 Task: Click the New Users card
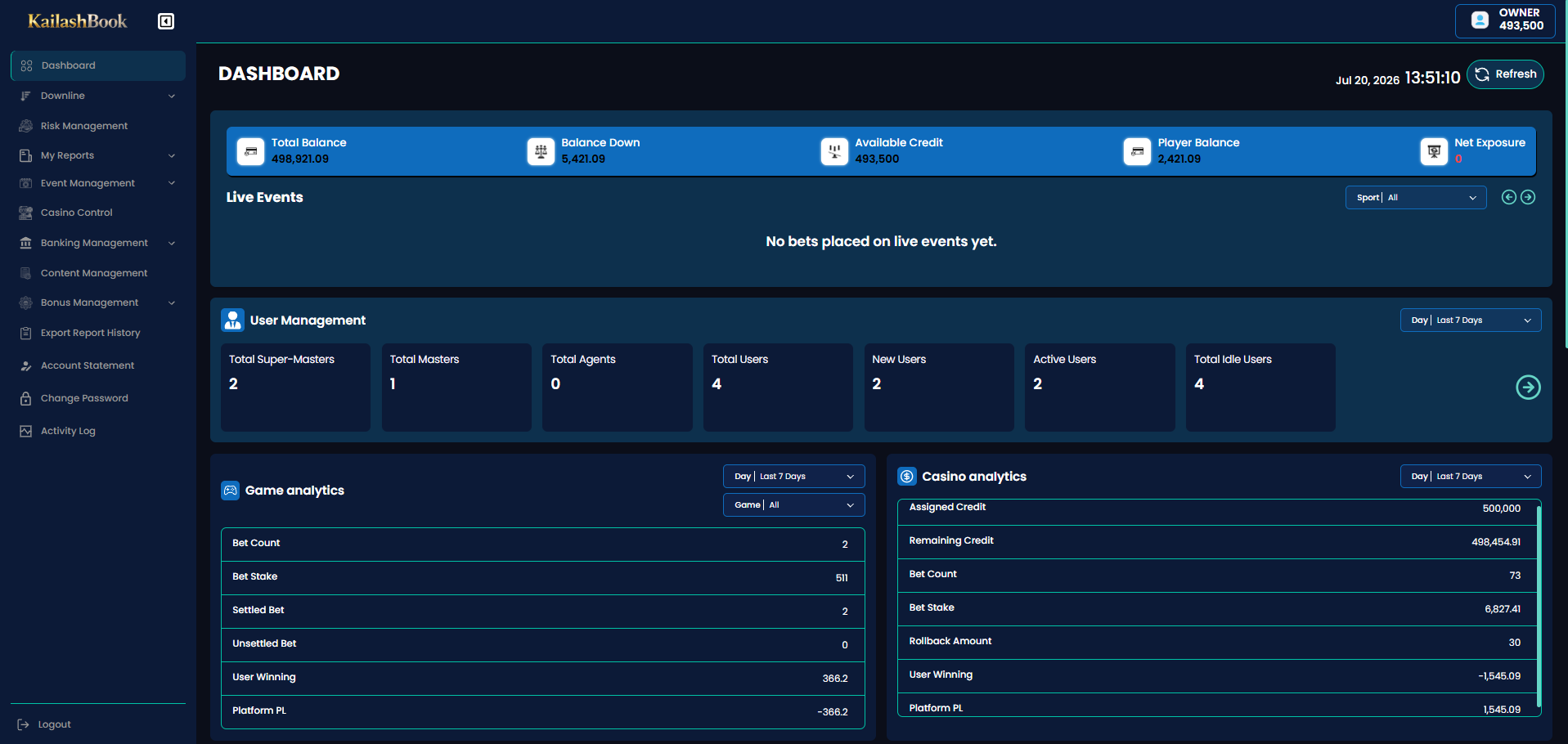point(939,388)
